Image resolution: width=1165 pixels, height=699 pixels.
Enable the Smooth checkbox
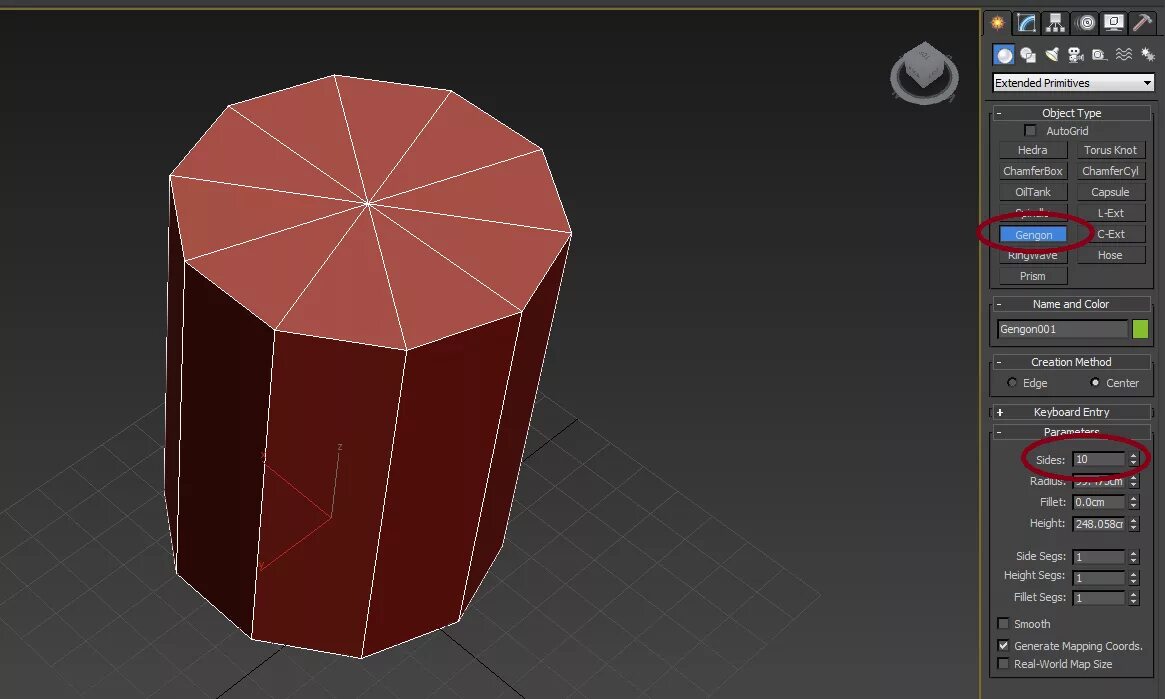pos(1004,623)
